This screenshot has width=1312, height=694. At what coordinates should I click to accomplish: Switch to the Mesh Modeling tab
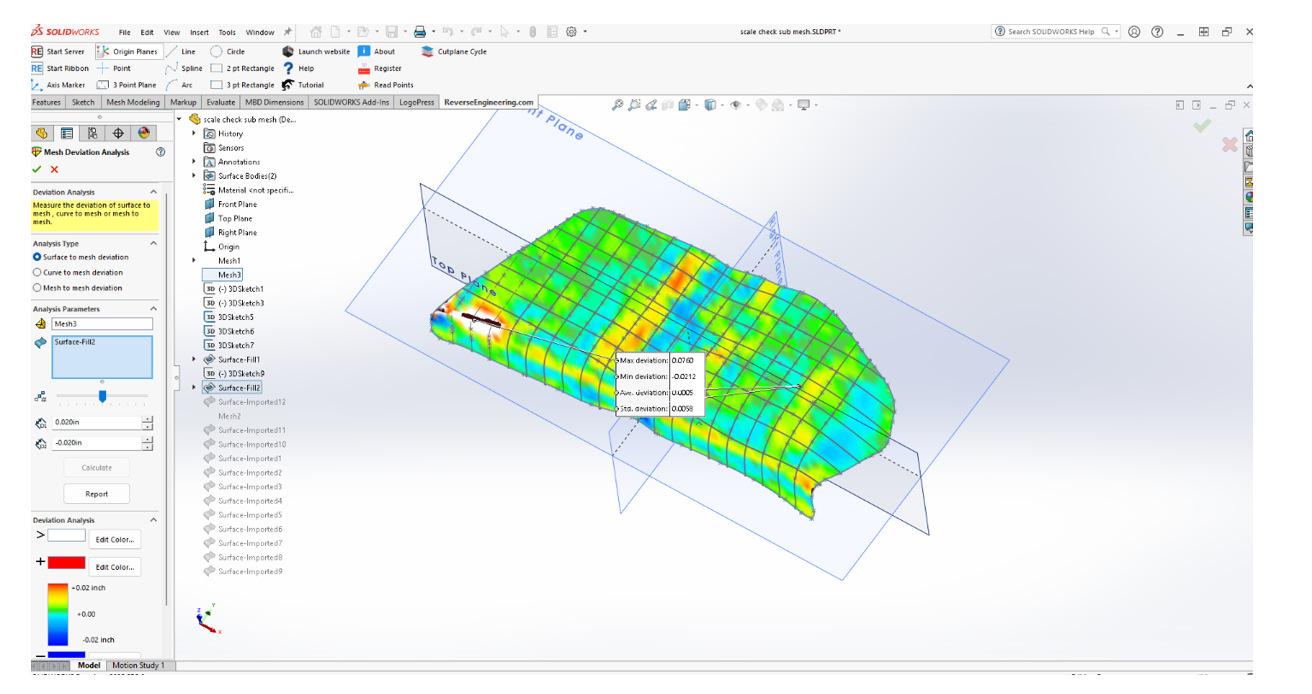click(133, 102)
